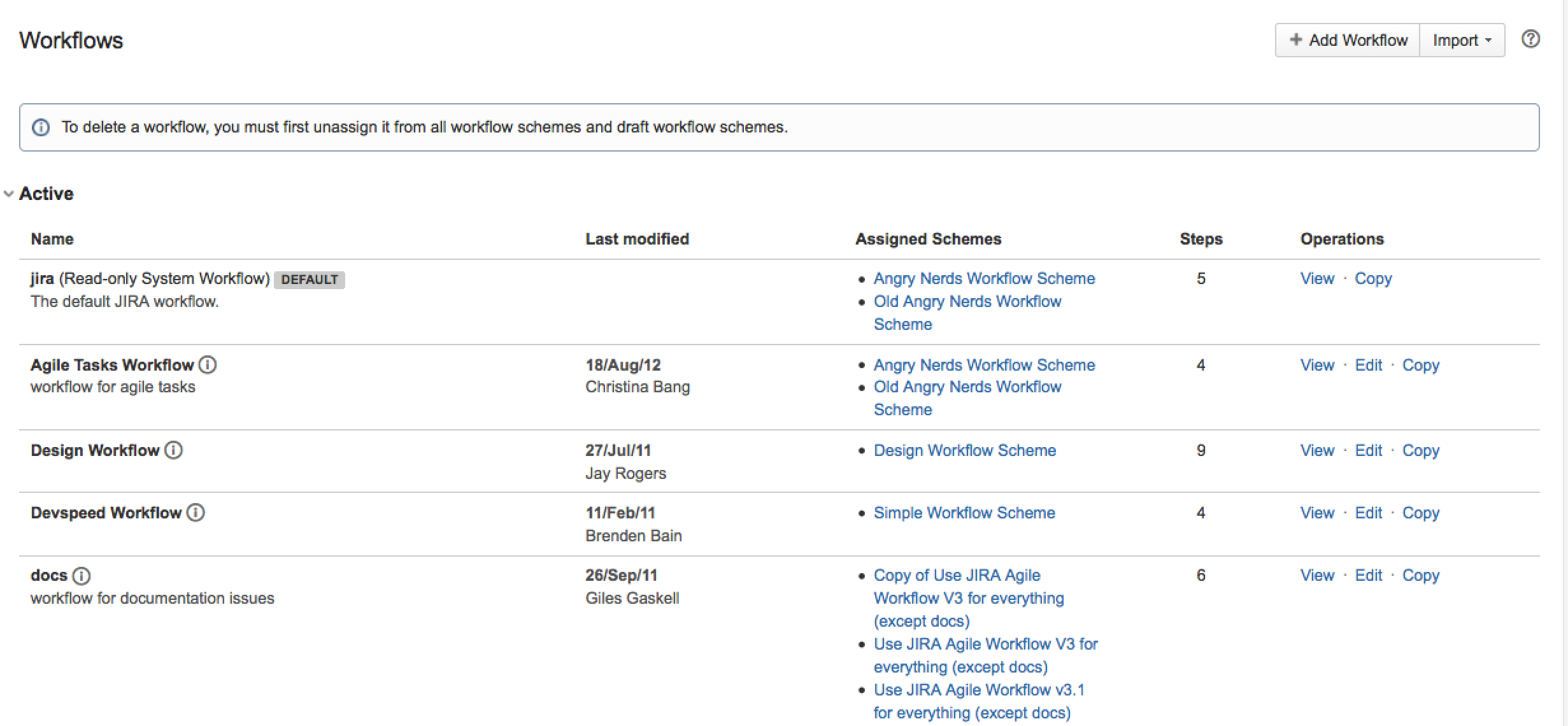Click the step count 6 for docs workflow
Viewport: 1568px width, 726px height.
pyautogui.click(x=1201, y=575)
